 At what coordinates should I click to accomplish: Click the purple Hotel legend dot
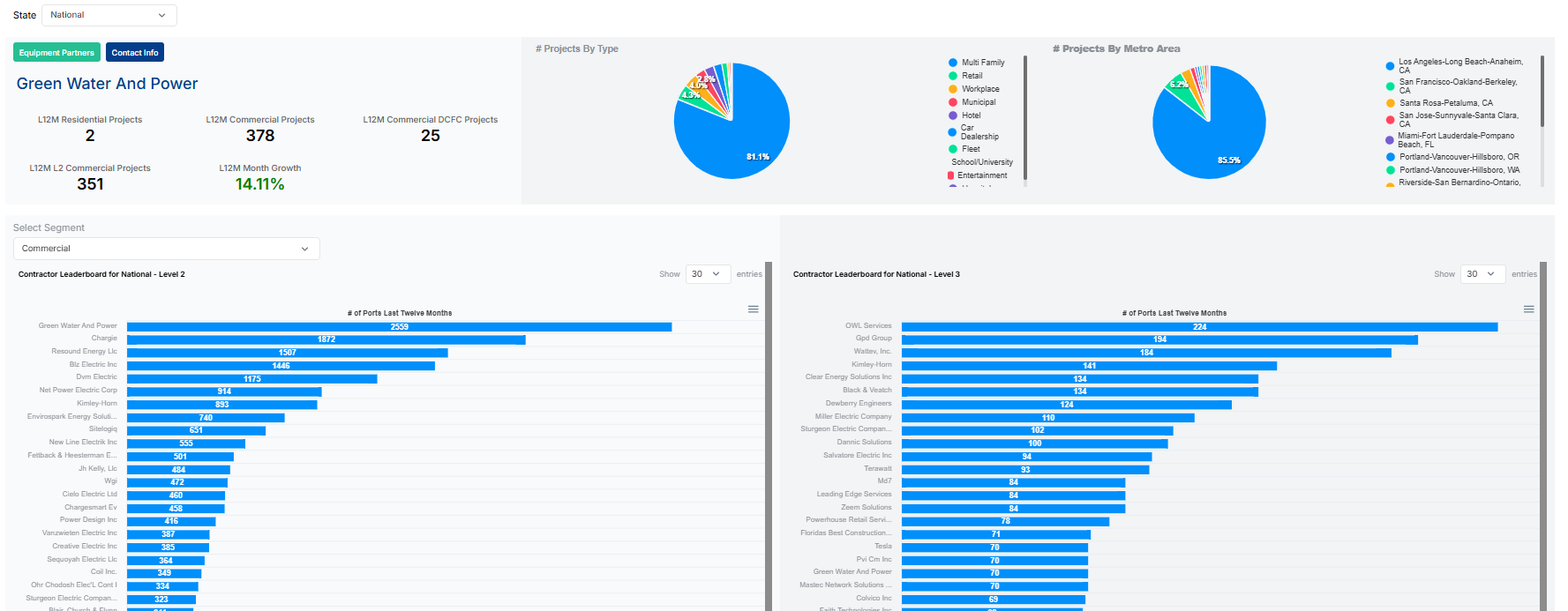click(953, 115)
